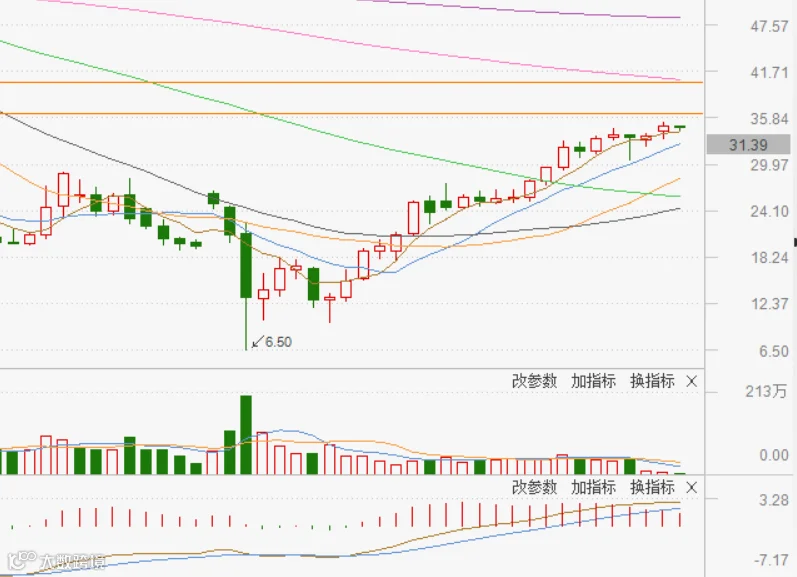This screenshot has height=577, width=797.
Task: Click the 213万 volume axis label
Action: click(x=766, y=391)
